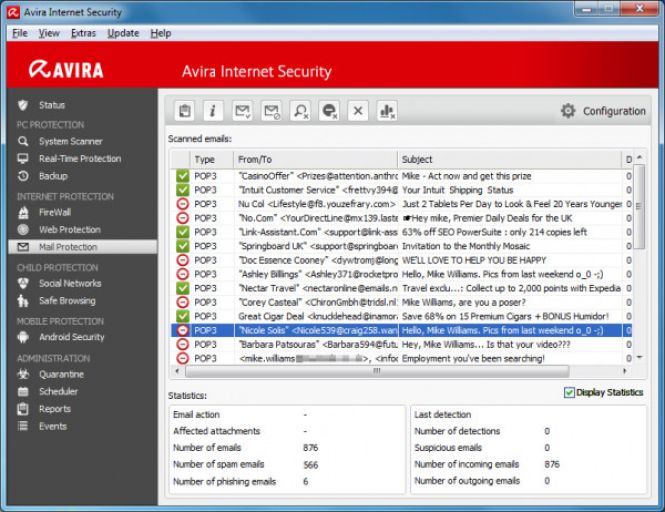The image size is (665, 512).
Task: Click the dark speech bubble toolbar icon
Action: (x=330, y=111)
